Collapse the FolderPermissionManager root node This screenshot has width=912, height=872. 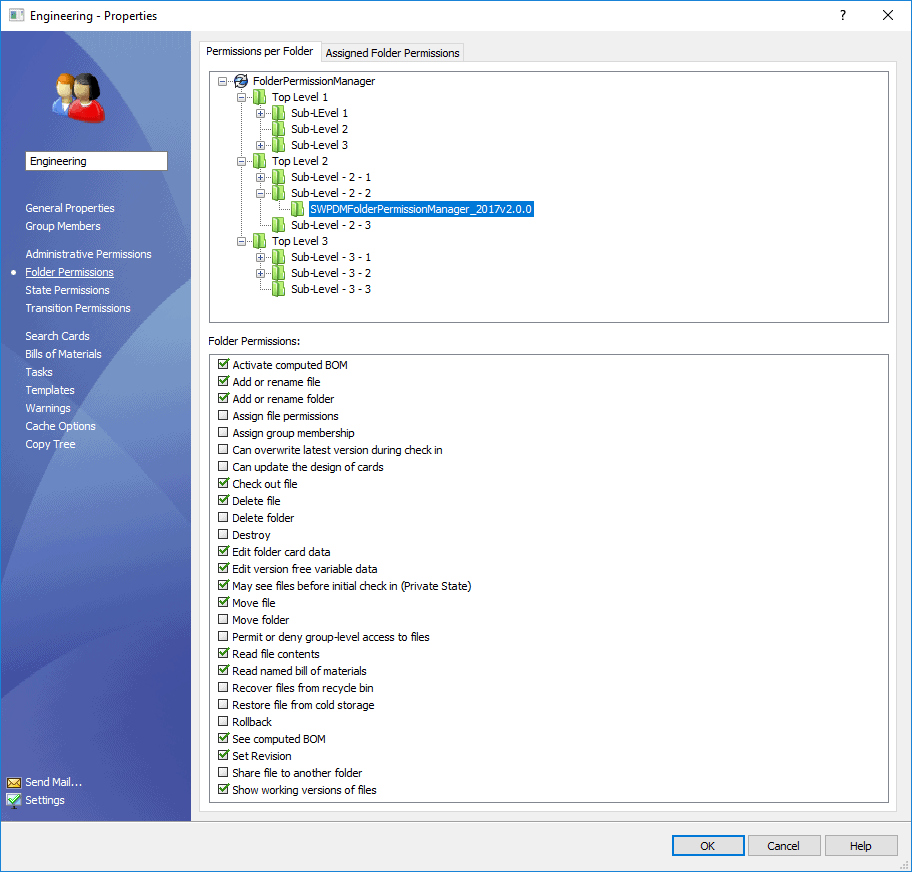tap(222, 81)
